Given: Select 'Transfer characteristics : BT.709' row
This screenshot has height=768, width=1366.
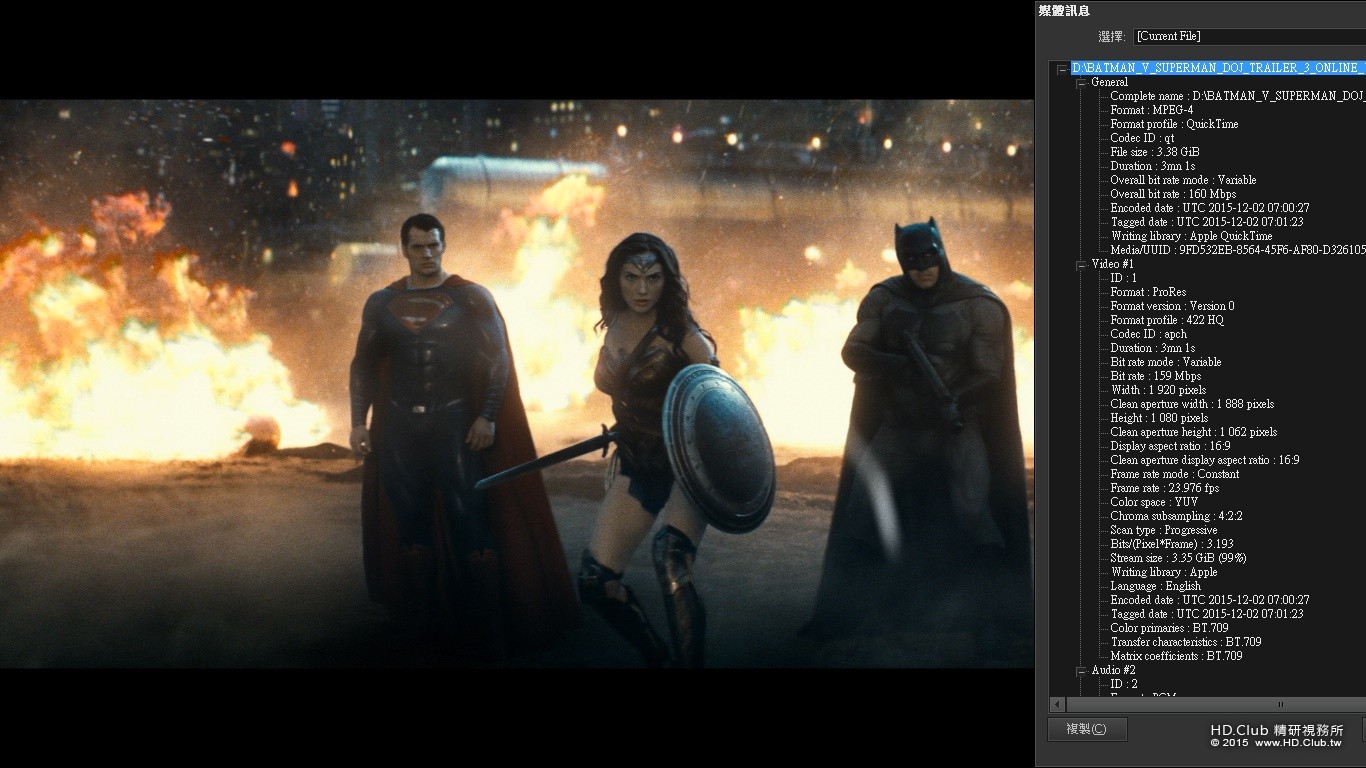Looking at the screenshot, I should click(x=1186, y=642).
